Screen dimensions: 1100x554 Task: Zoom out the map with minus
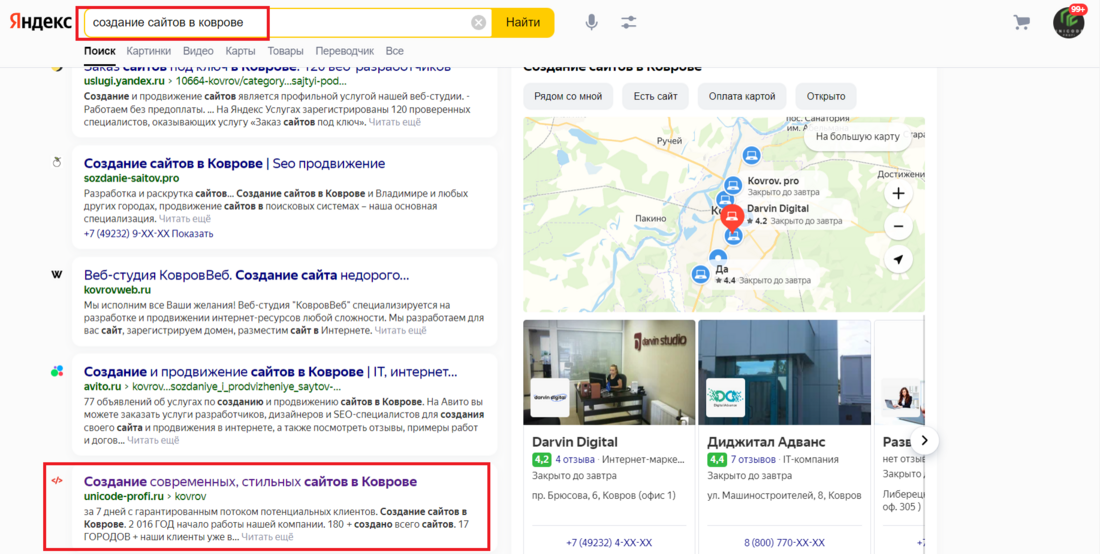point(898,227)
